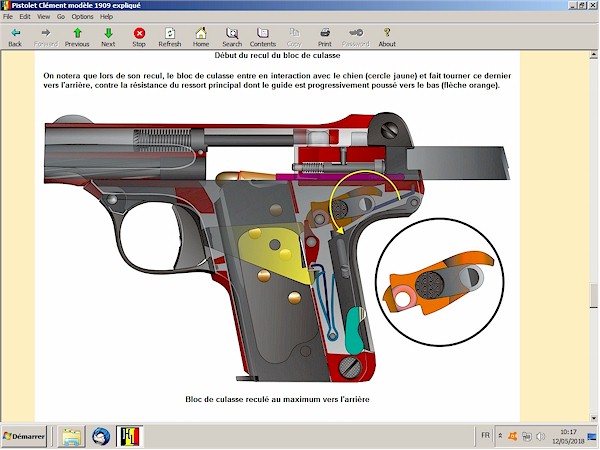The image size is (600, 450).
Task: Open the File menu
Action: tap(8, 16)
